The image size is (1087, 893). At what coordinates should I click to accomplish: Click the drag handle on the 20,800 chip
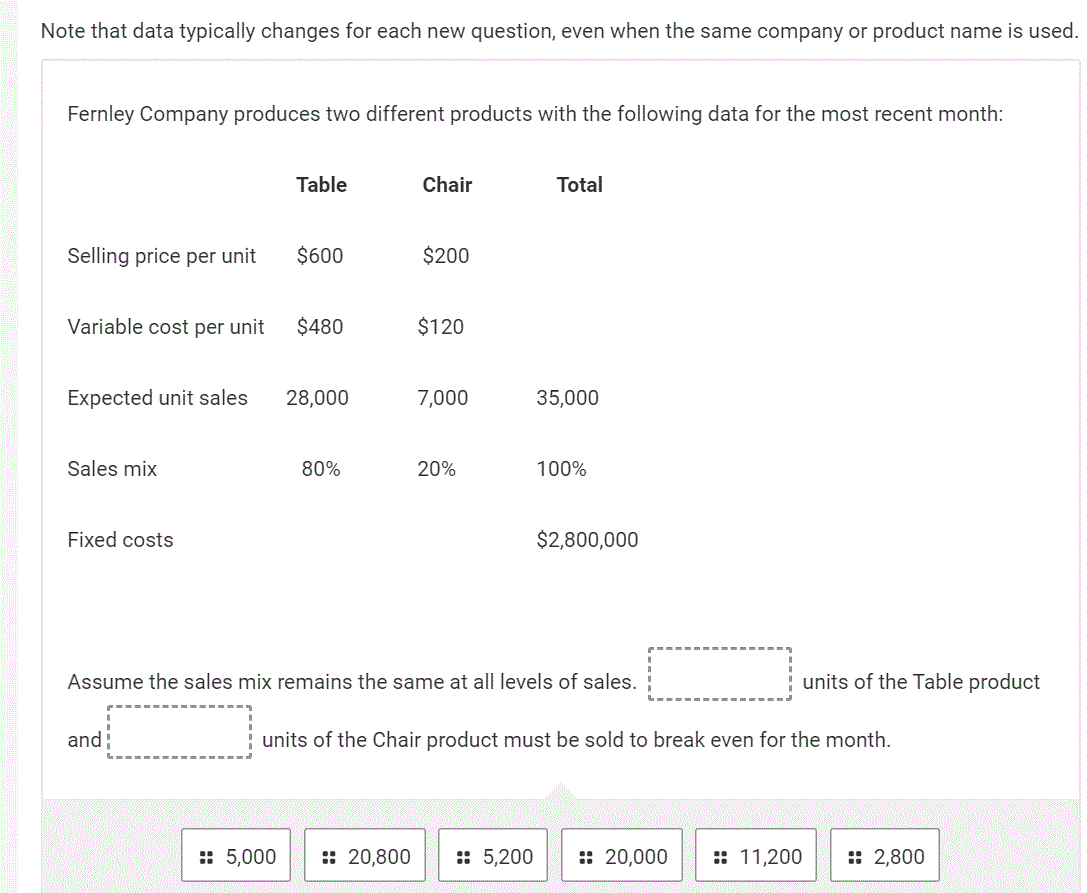click(330, 856)
